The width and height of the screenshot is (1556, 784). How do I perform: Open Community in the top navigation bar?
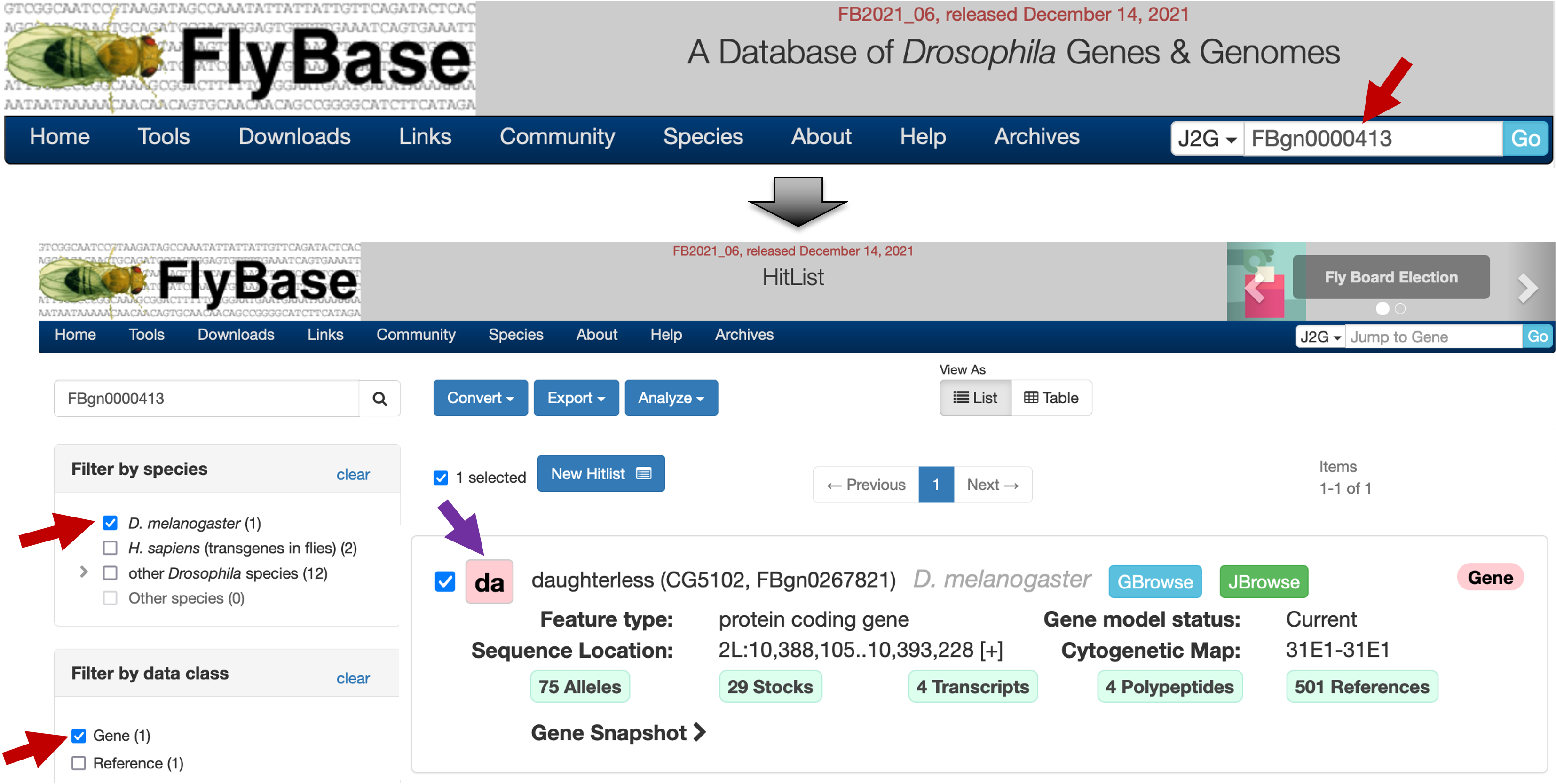(x=557, y=136)
